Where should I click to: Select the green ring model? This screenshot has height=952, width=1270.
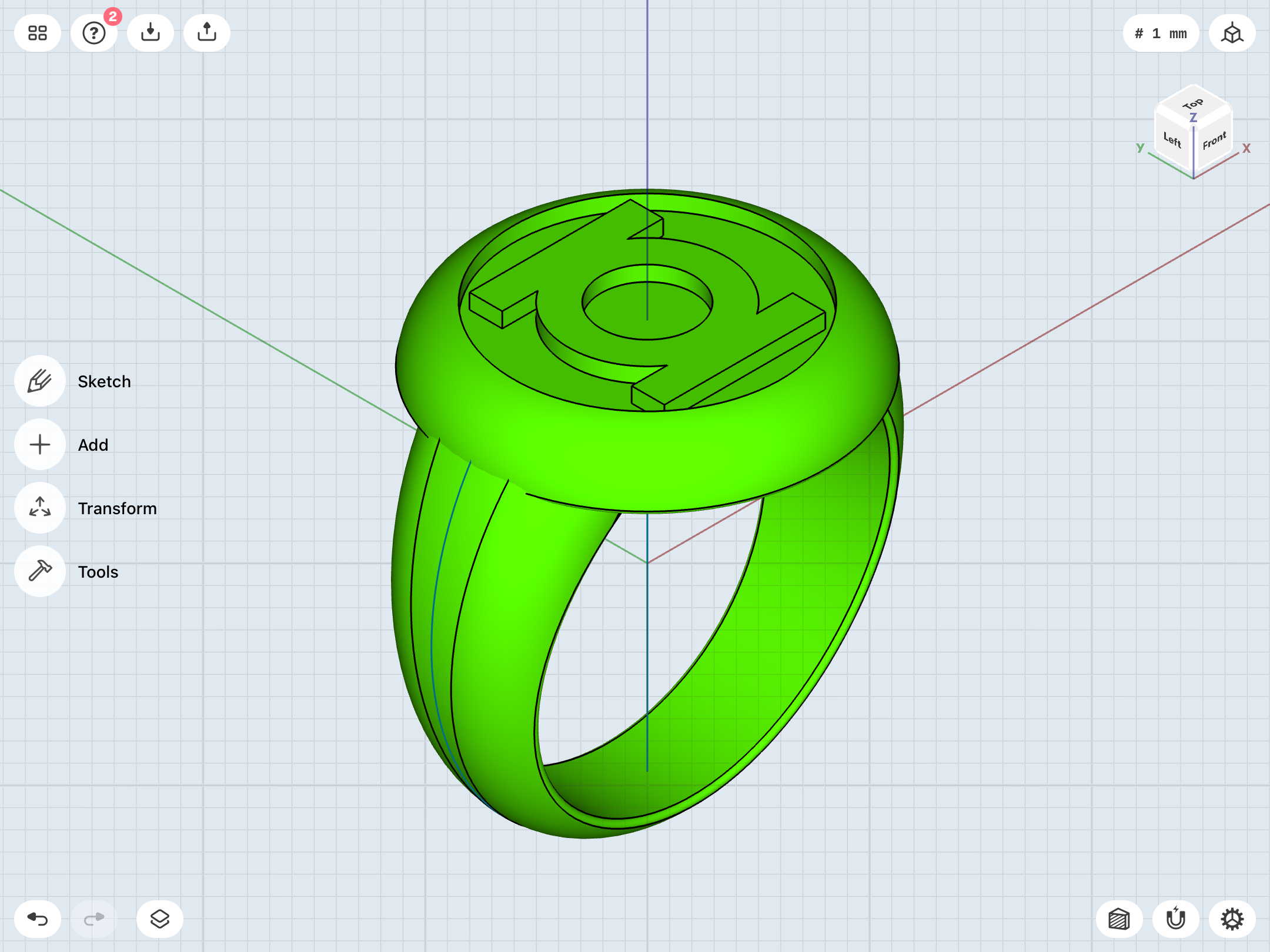click(647, 458)
